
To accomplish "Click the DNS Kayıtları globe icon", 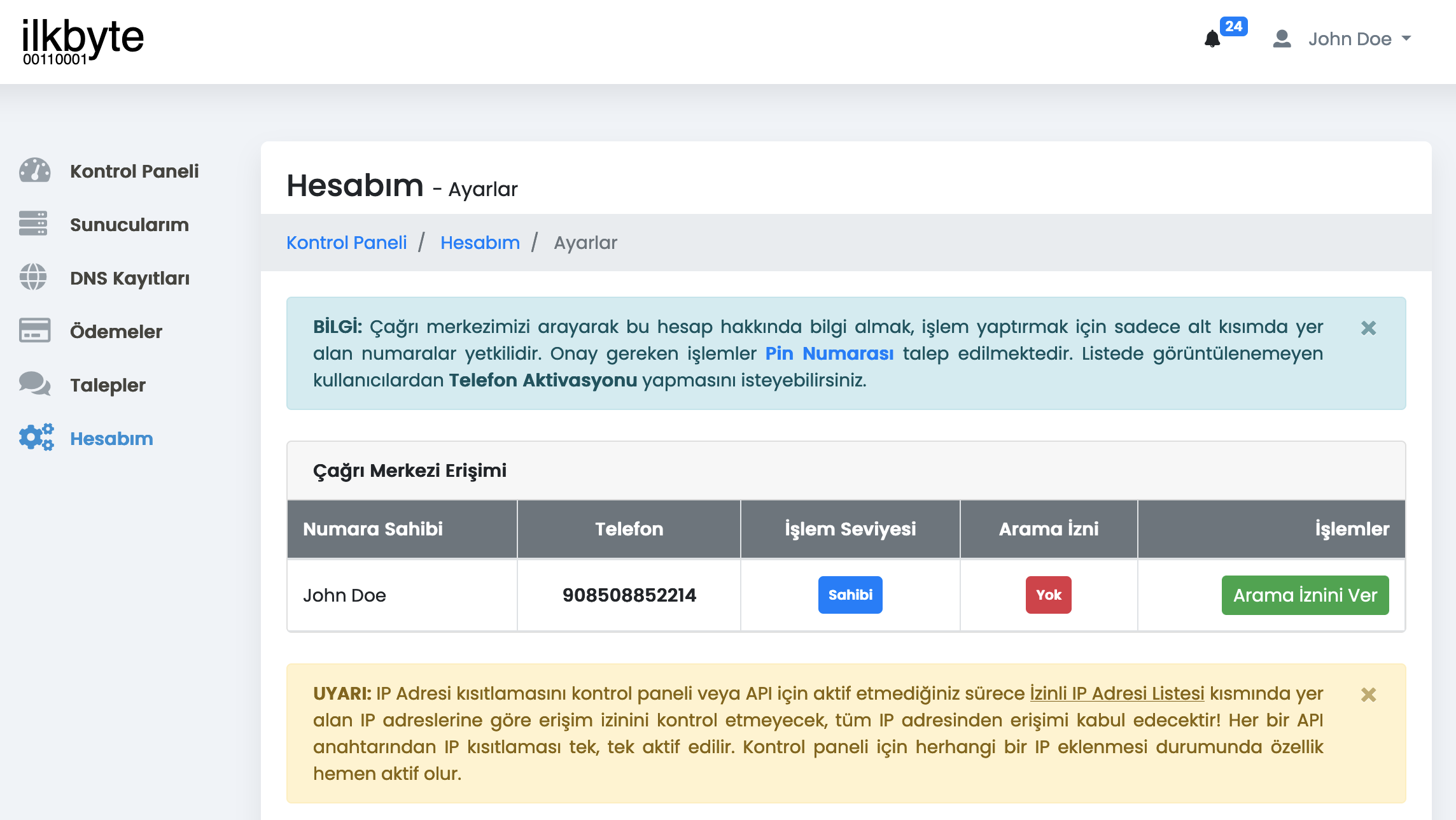I will pos(33,277).
